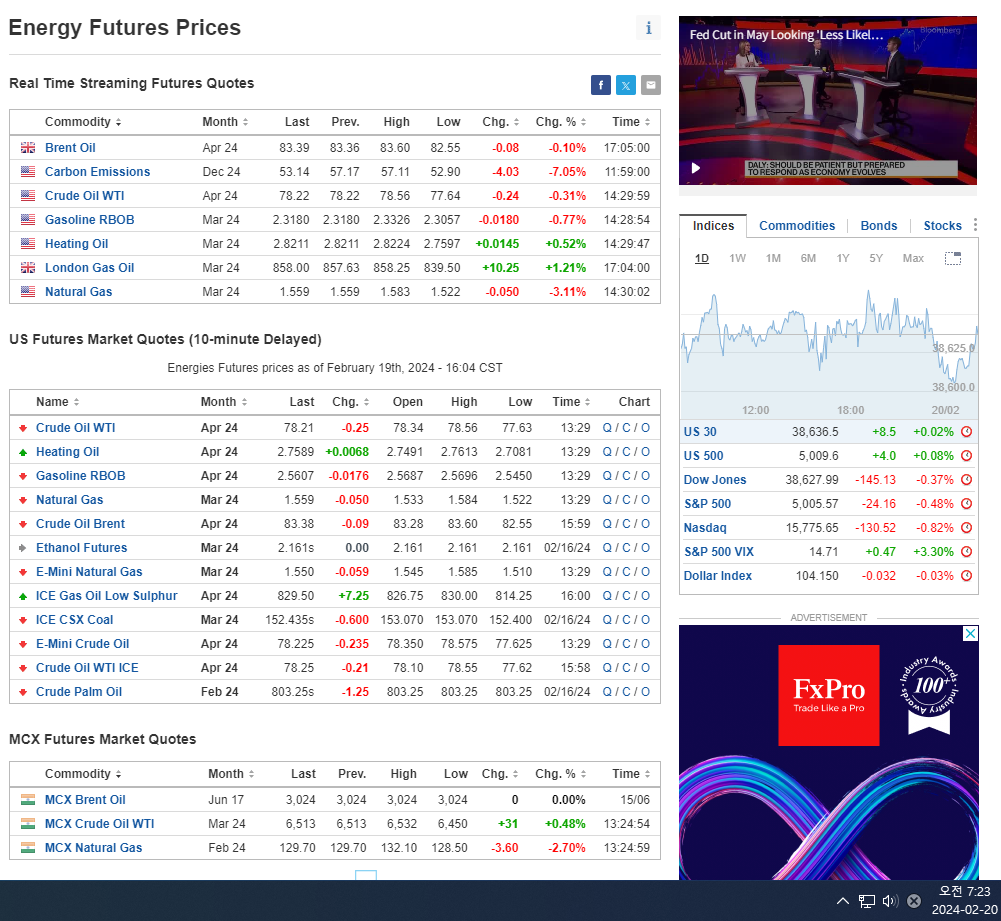
Task: Open the three-dot menu beside Stocks tab
Action: (975, 225)
